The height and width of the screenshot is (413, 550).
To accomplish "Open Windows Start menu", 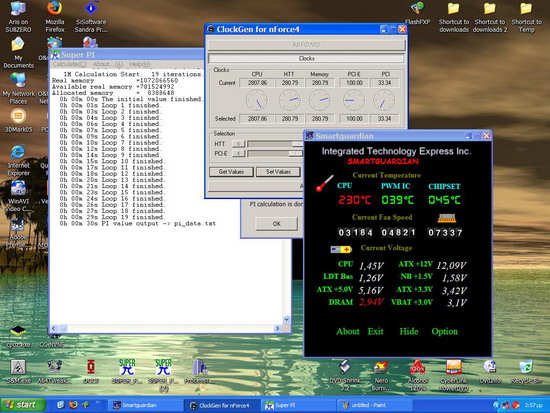I will point(22,405).
